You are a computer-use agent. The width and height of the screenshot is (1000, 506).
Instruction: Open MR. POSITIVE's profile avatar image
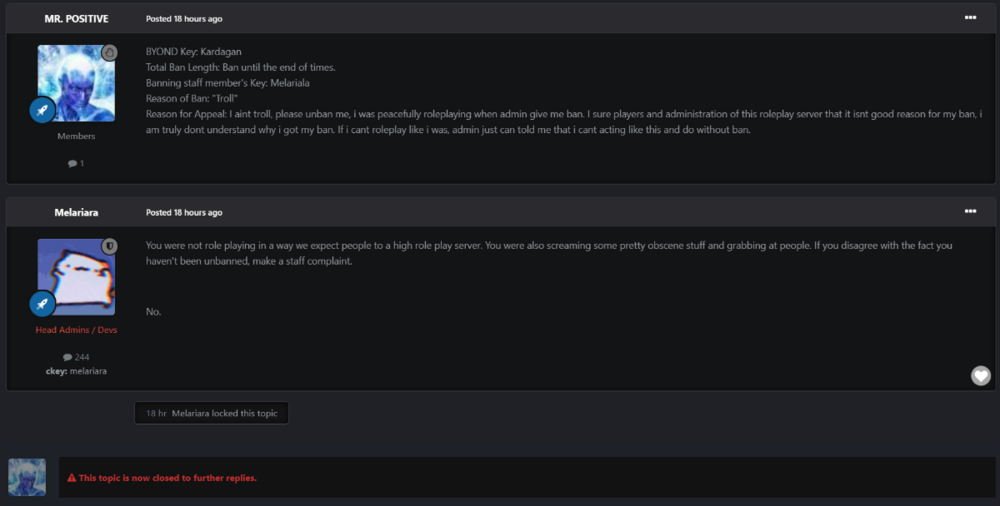point(76,83)
